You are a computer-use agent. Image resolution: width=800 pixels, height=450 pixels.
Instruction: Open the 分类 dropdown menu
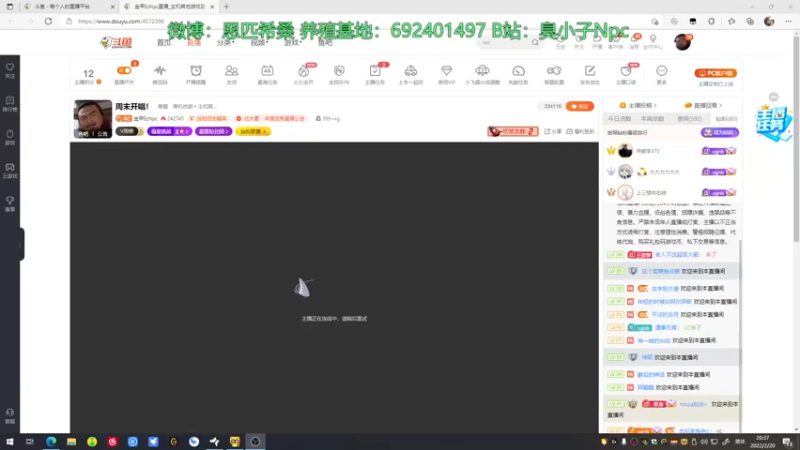(x=225, y=42)
